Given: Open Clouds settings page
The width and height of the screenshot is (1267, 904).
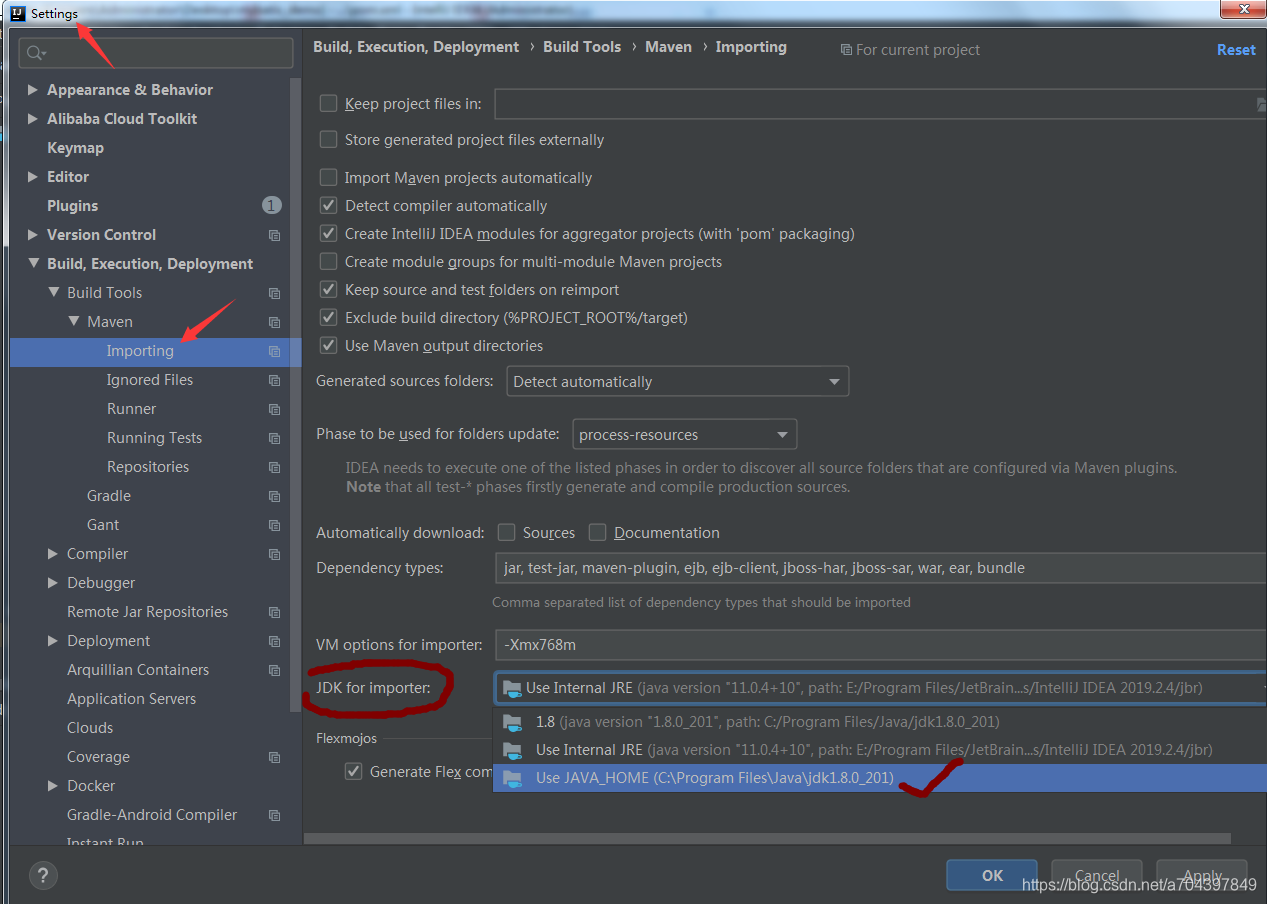Looking at the screenshot, I should (x=90, y=728).
